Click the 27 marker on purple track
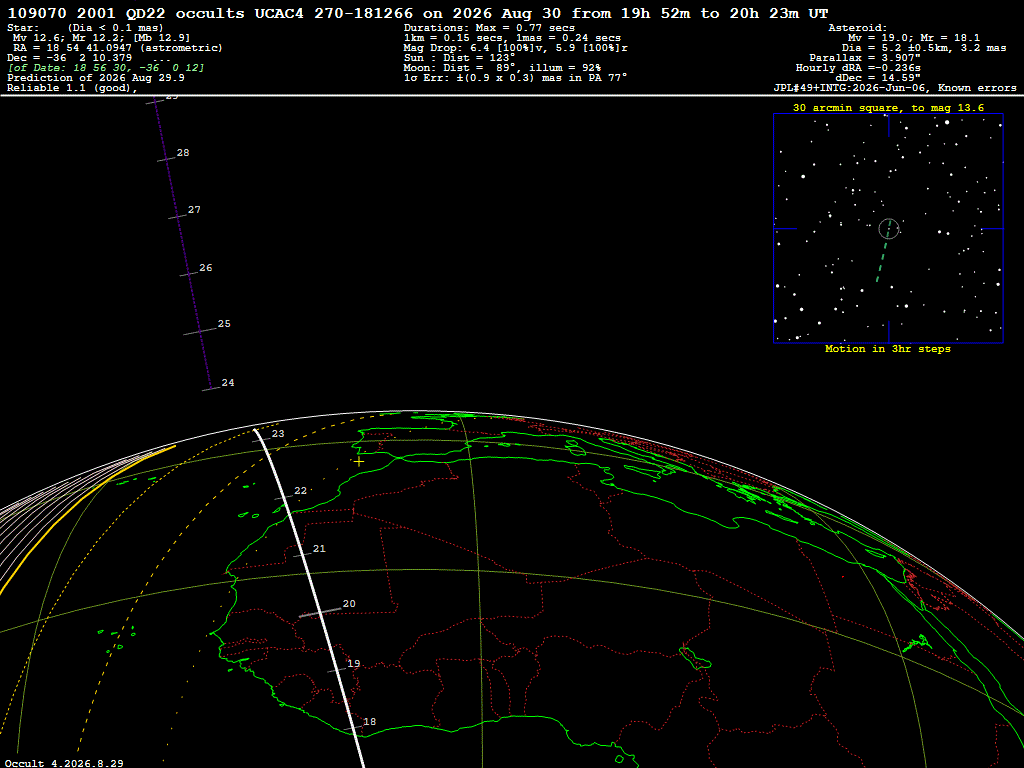 point(178,216)
